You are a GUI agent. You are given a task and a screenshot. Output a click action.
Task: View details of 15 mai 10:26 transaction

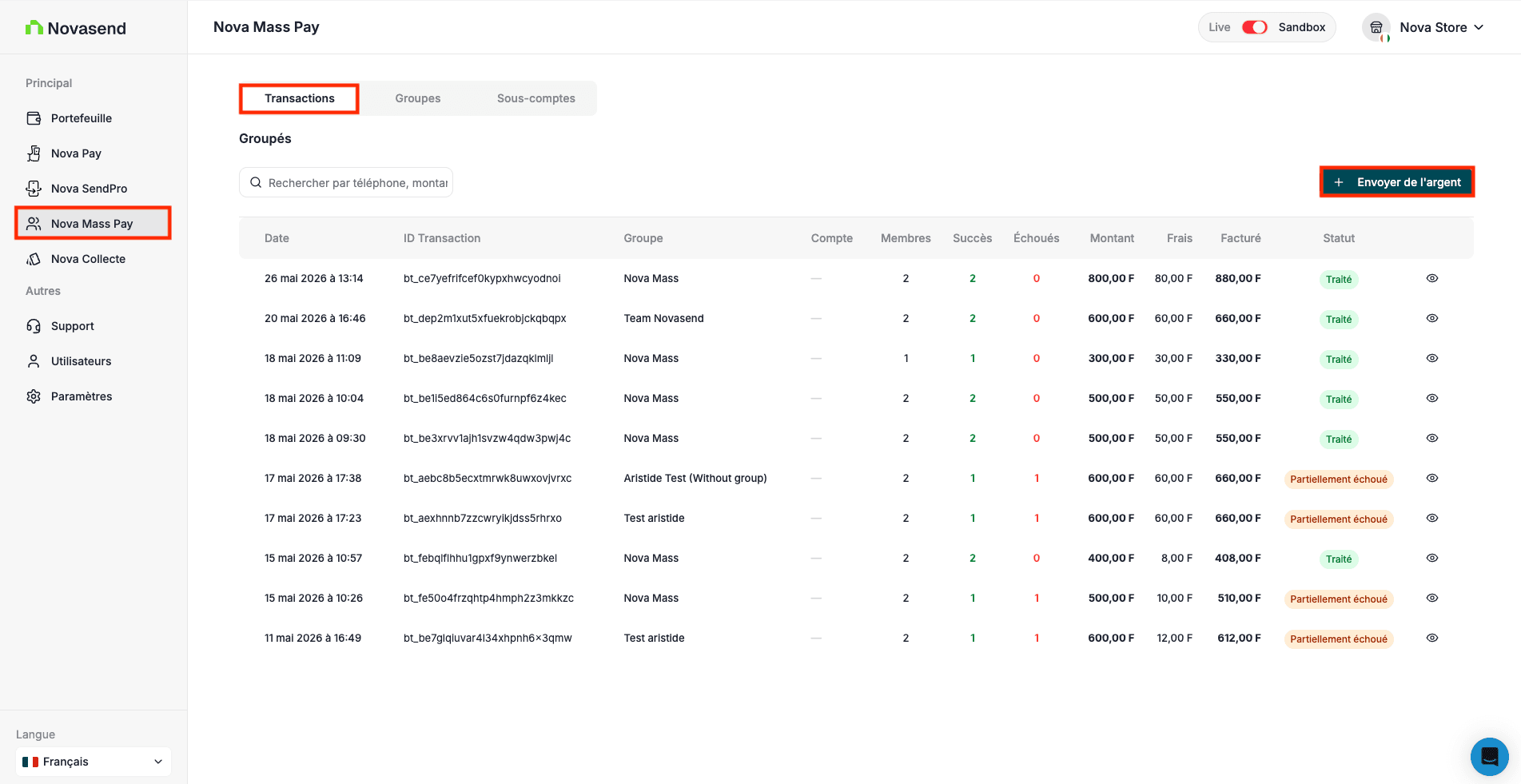1432,598
